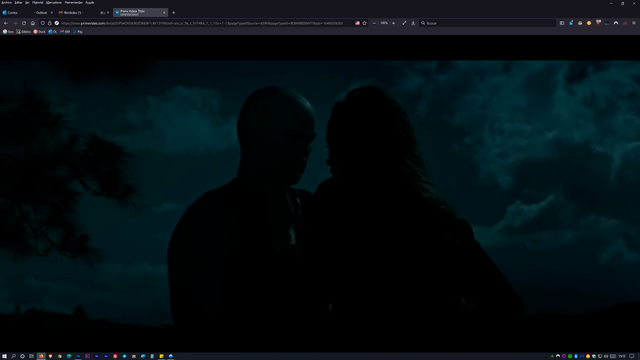Image resolution: width=640 pixels, height=360 pixels.
Task: Toggle full screen mode
Action: (x=404, y=23)
